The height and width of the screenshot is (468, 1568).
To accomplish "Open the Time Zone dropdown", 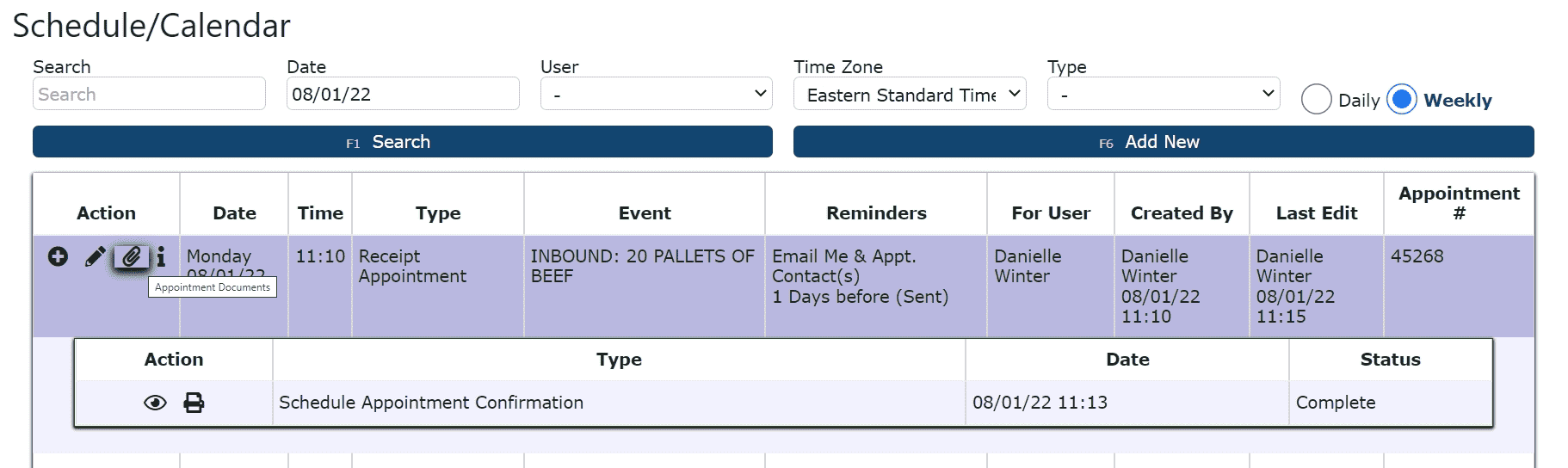I will [x=910, y=94].
